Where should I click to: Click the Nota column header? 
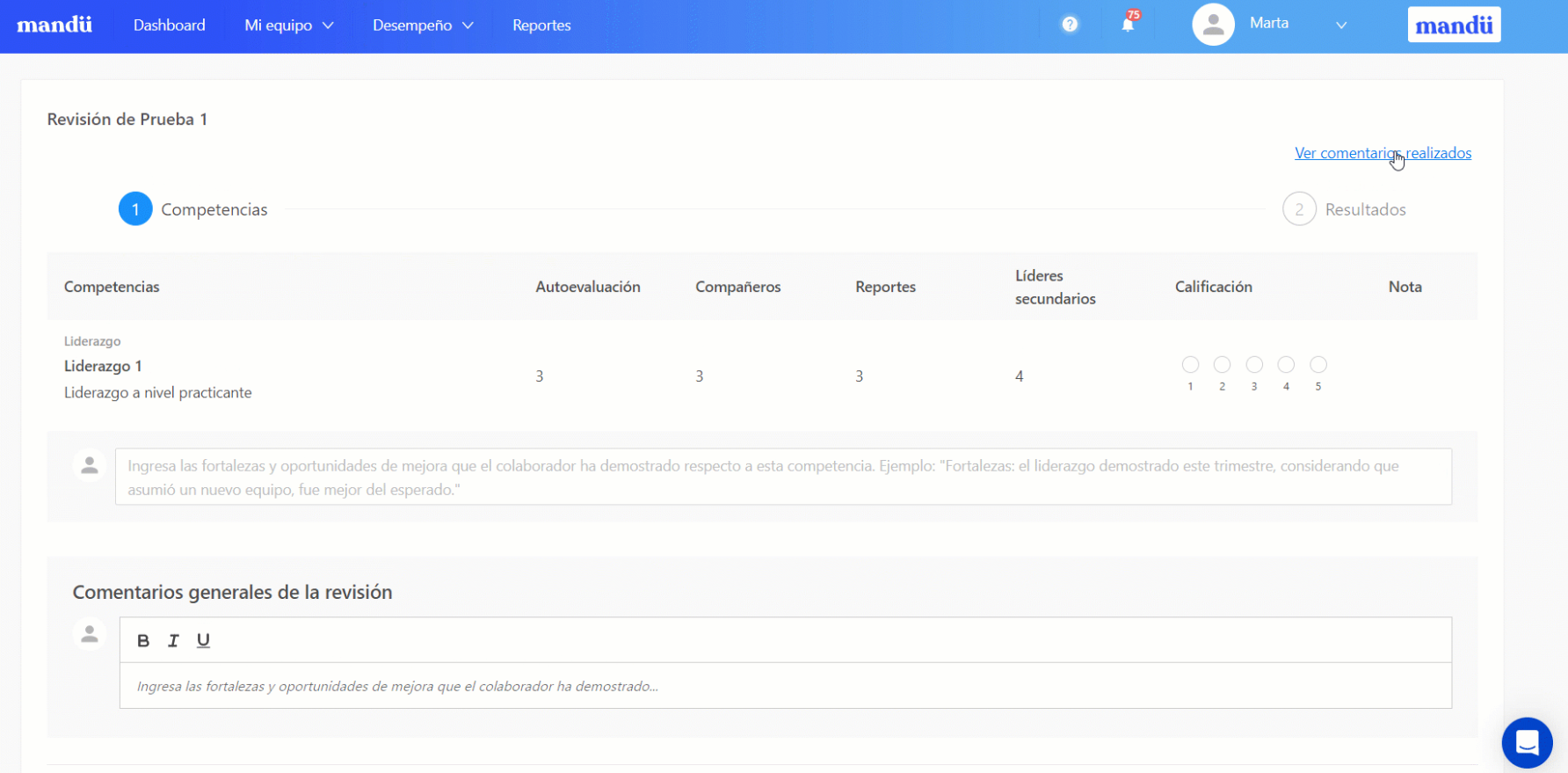(1405, 287)
